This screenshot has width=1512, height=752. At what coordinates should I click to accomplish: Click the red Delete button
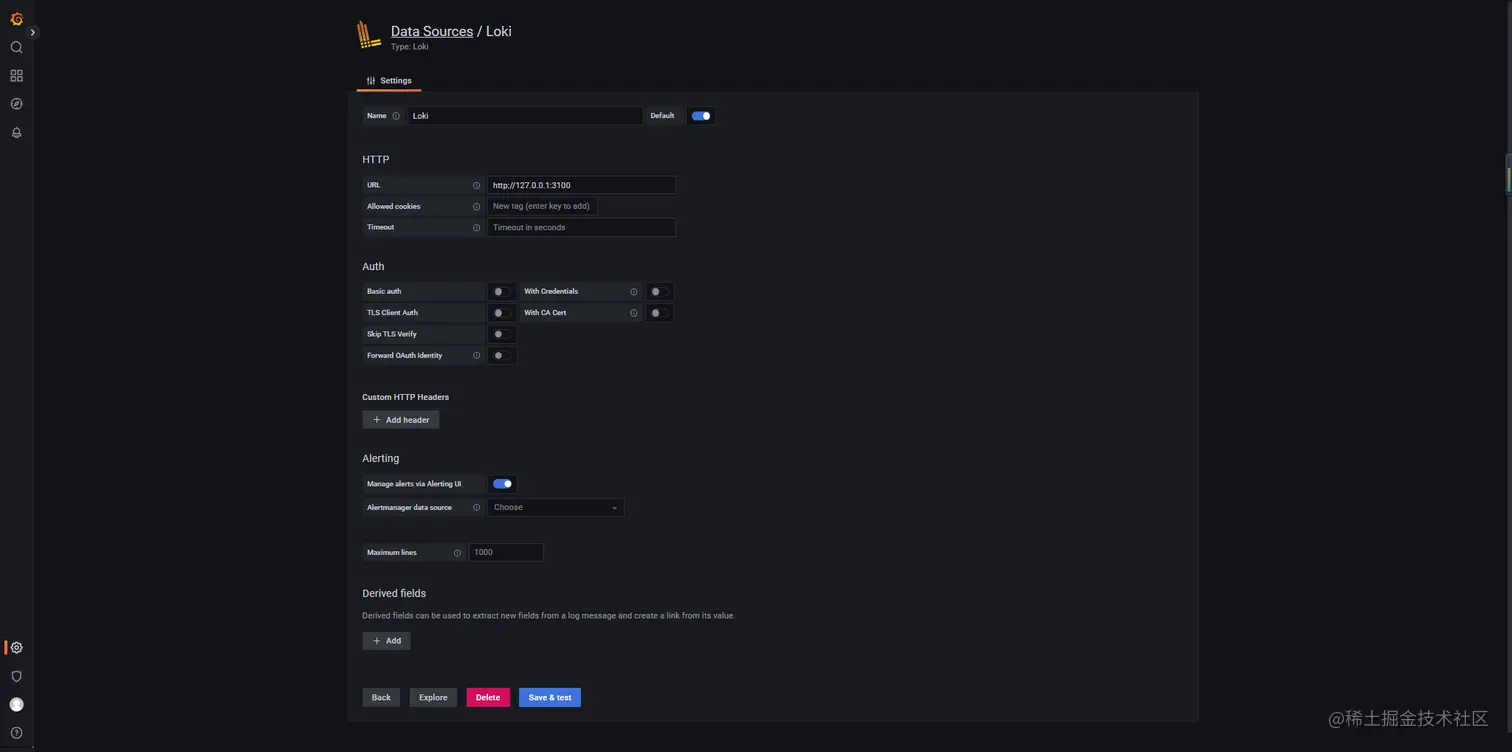pyautogui.click(x=488, y=698)
